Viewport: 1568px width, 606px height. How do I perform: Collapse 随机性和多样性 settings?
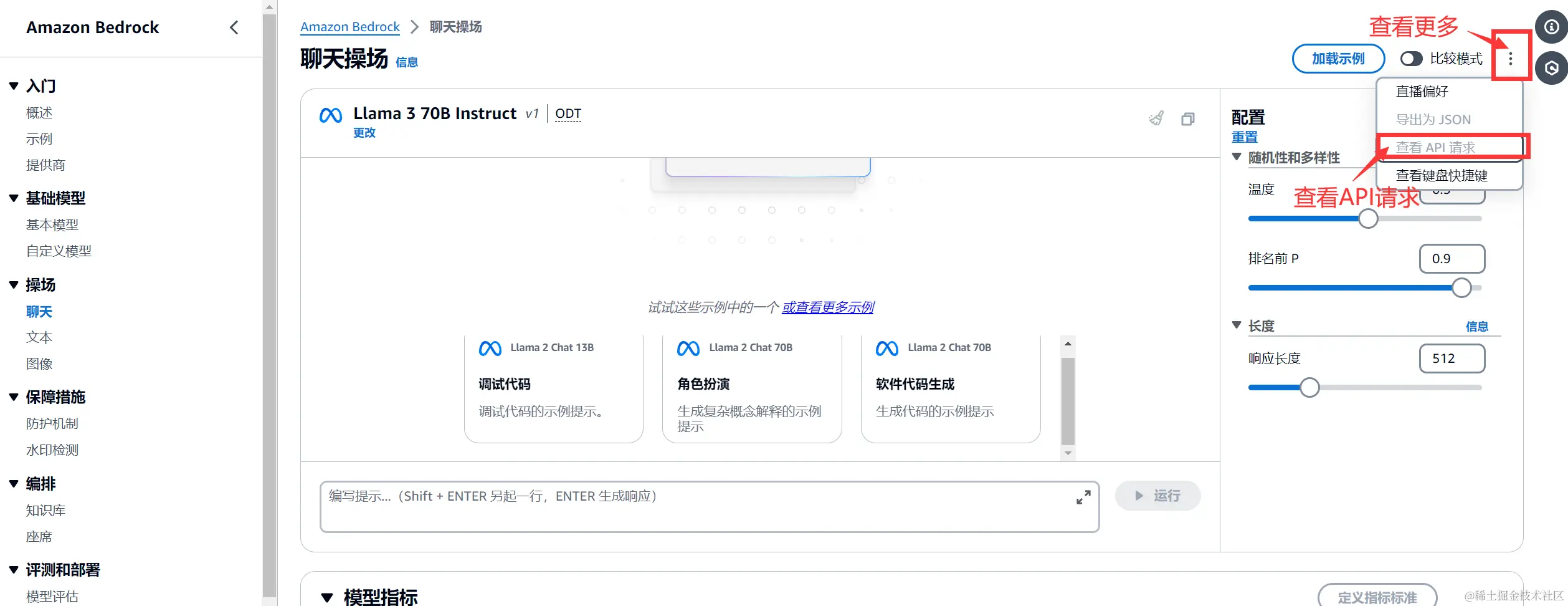(x=1237, y=157)
